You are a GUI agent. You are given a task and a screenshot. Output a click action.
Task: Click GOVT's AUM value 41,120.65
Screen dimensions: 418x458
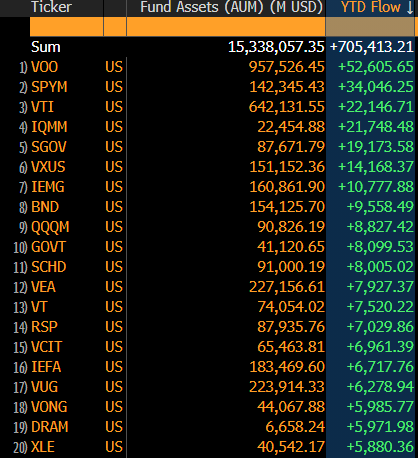291,247
